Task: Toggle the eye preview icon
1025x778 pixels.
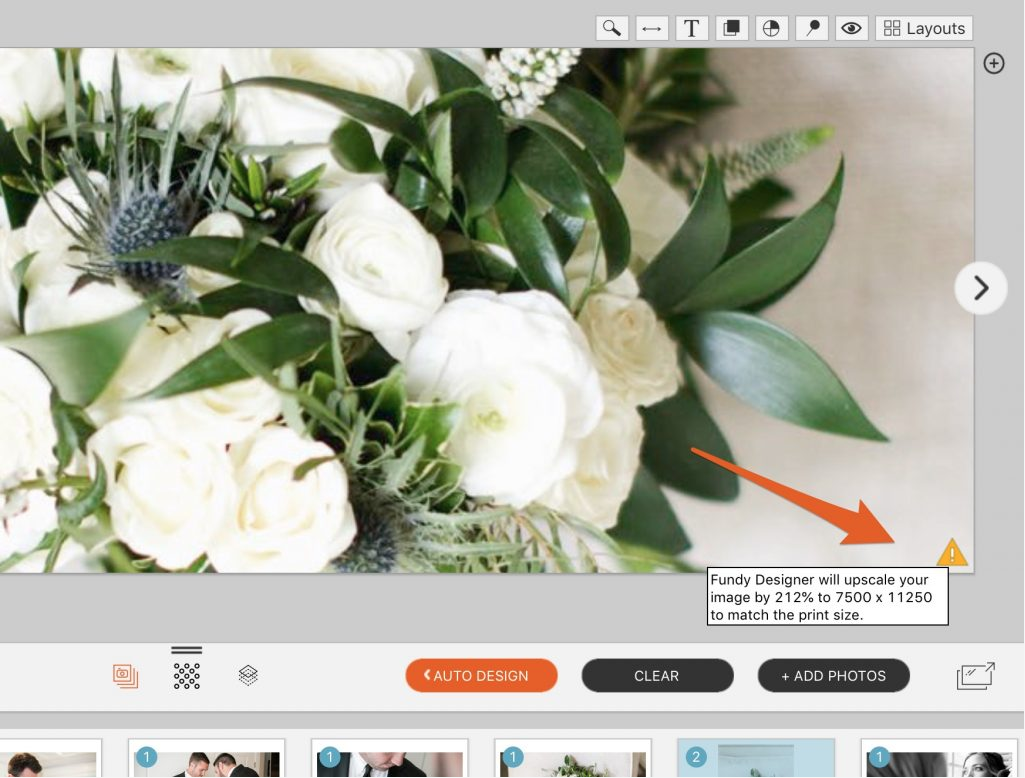Action: coord(851,28)
